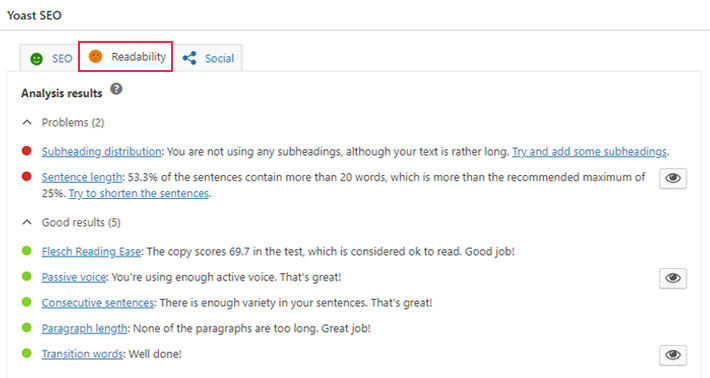The height and width of the screenshot is (378, 710).
Task: Click red bullet beside Sentence length
Action: tap(27, 177)
